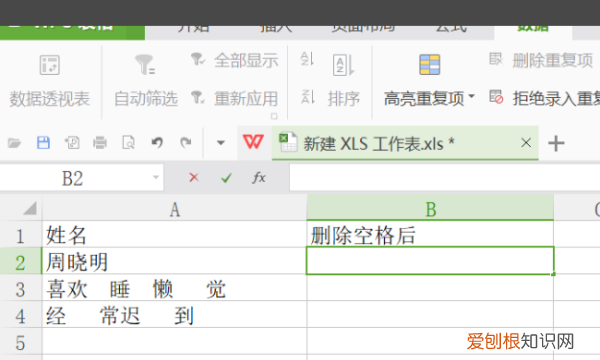This screenshot has width=600, height=360.
Task: Select row 4 header
Action: coord(21,315)
